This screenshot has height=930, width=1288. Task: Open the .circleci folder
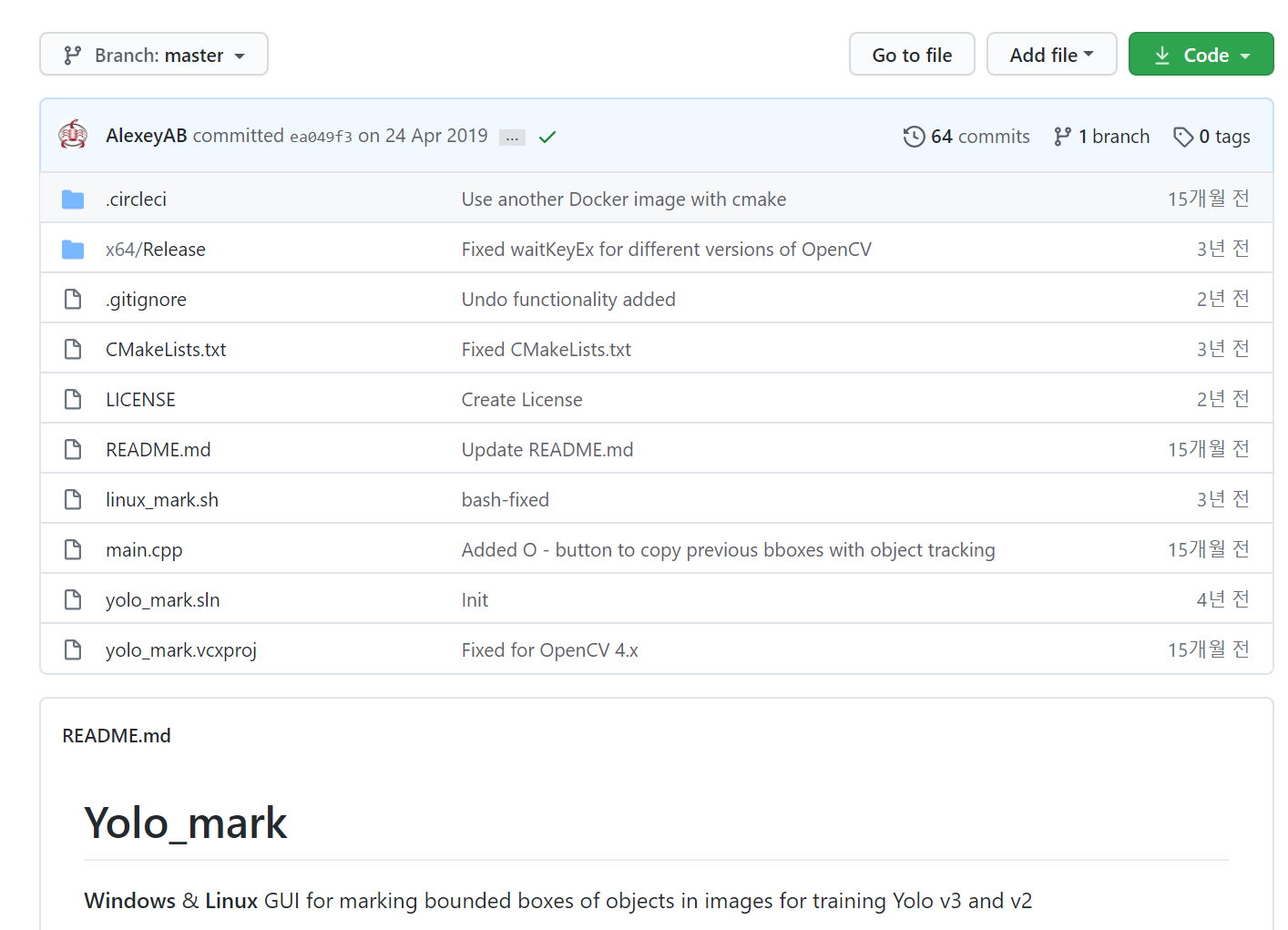[136, 199]
